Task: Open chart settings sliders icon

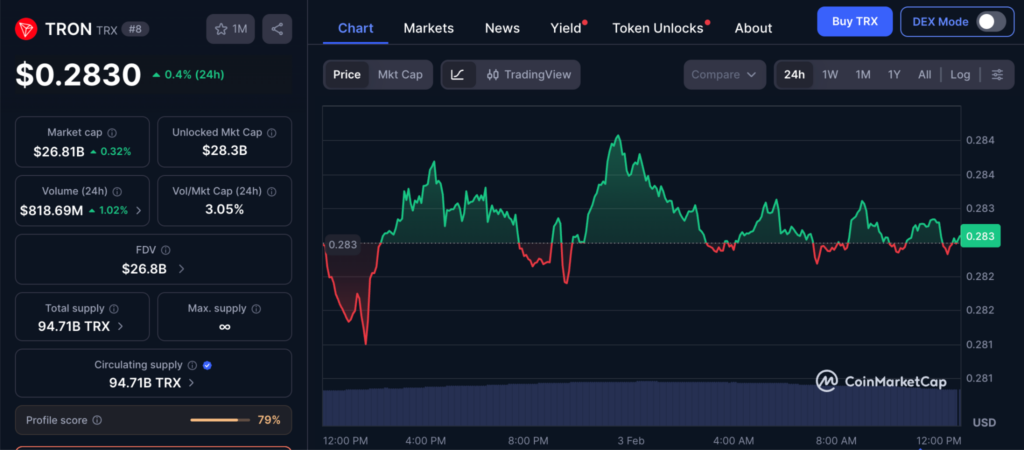Action: (x=997, y=75)
